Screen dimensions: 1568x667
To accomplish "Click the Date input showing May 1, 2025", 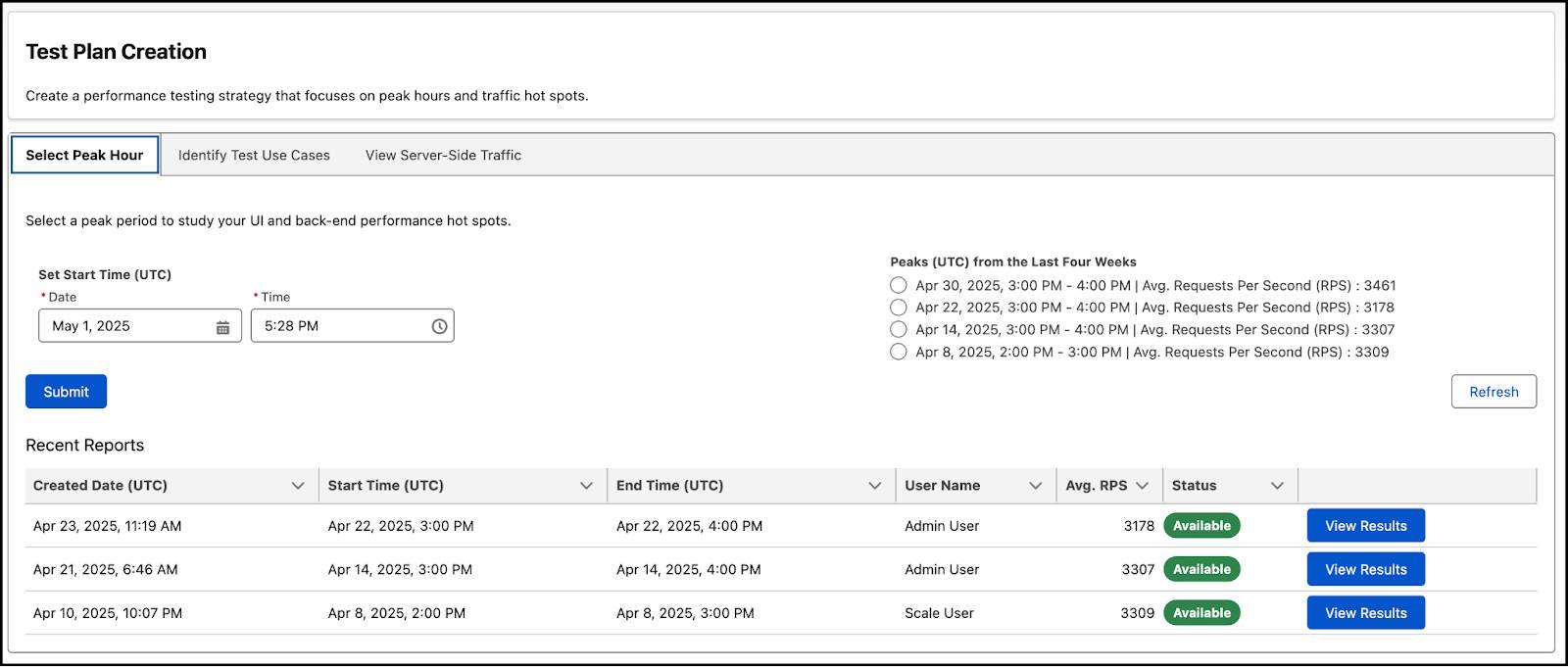I will point(139,326).
